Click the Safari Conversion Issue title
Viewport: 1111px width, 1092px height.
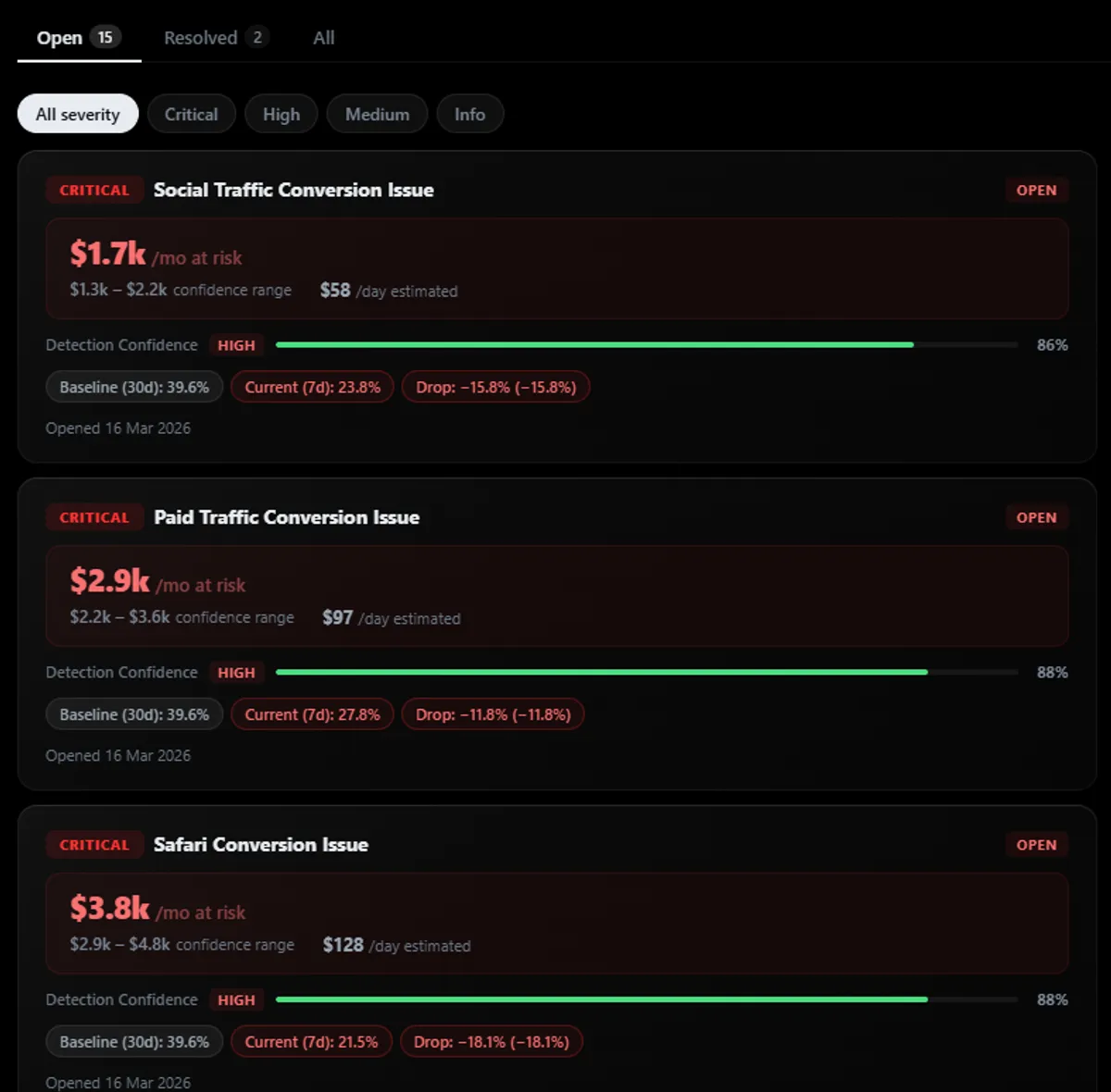260,844
